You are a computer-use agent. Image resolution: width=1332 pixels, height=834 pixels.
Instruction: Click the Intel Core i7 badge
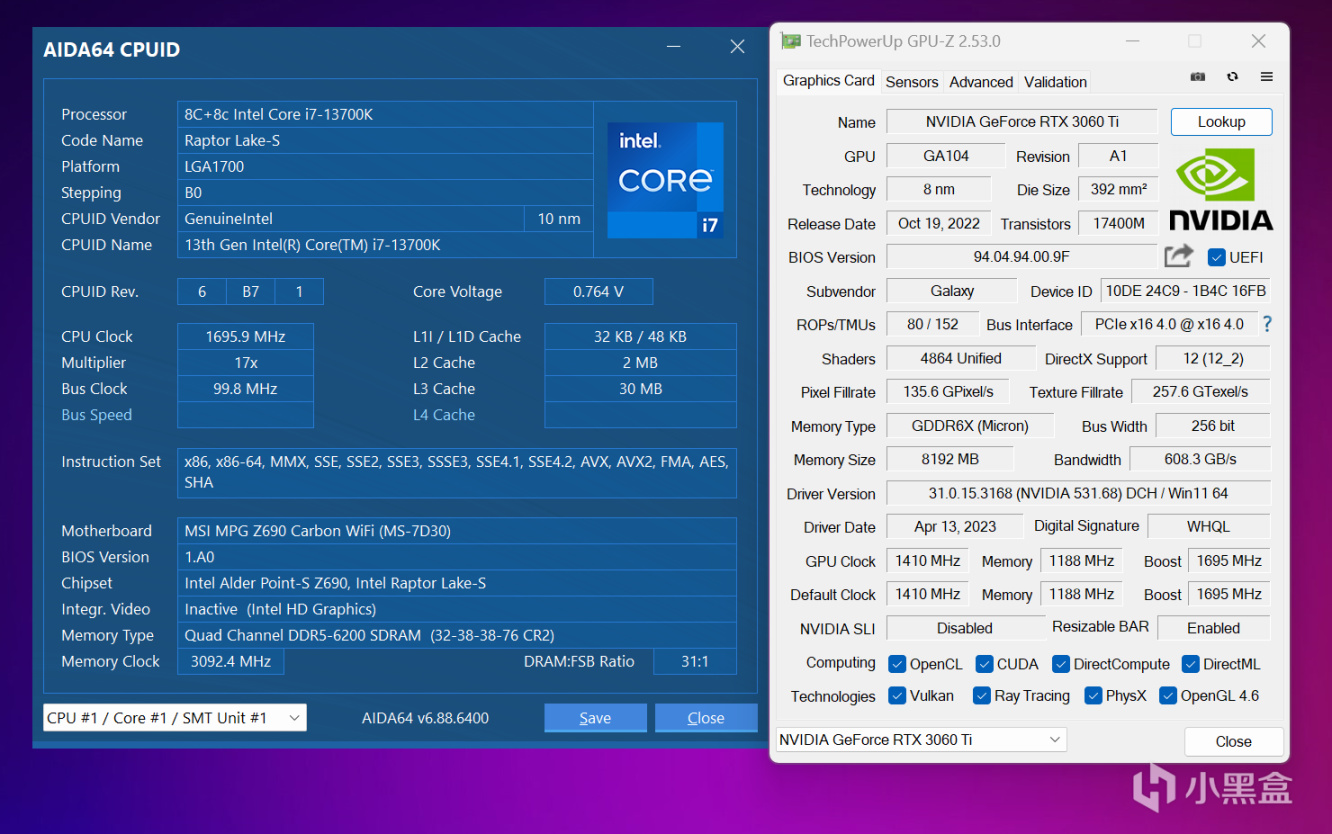tap(665, 180)
